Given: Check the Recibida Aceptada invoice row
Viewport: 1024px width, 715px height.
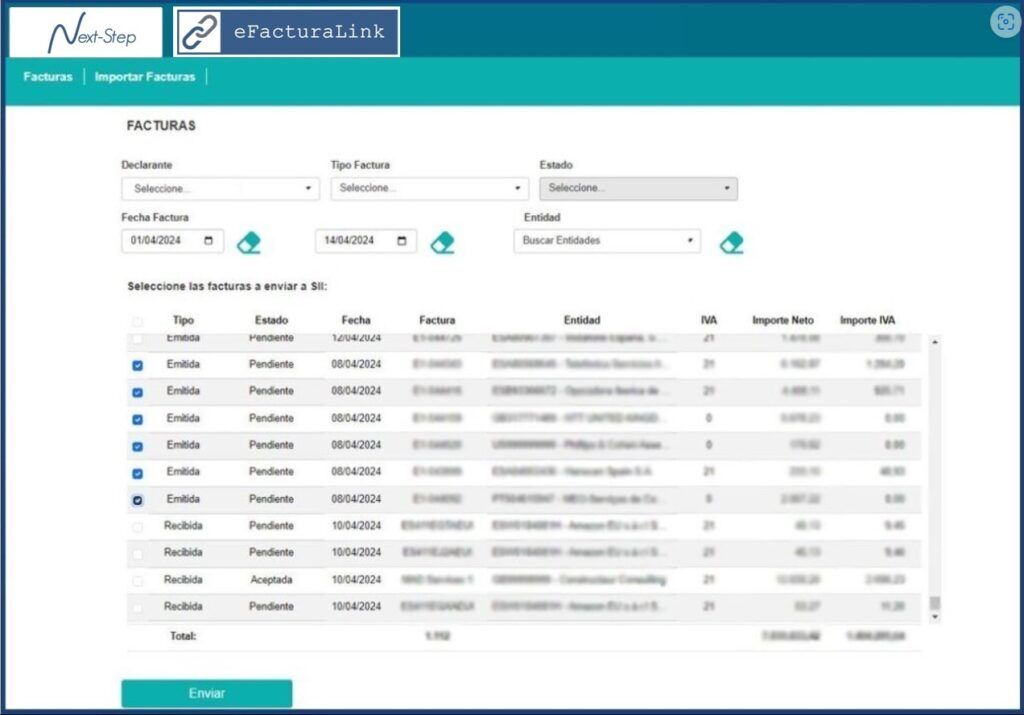Looking at the screenshot, I should tap(137, 580).
